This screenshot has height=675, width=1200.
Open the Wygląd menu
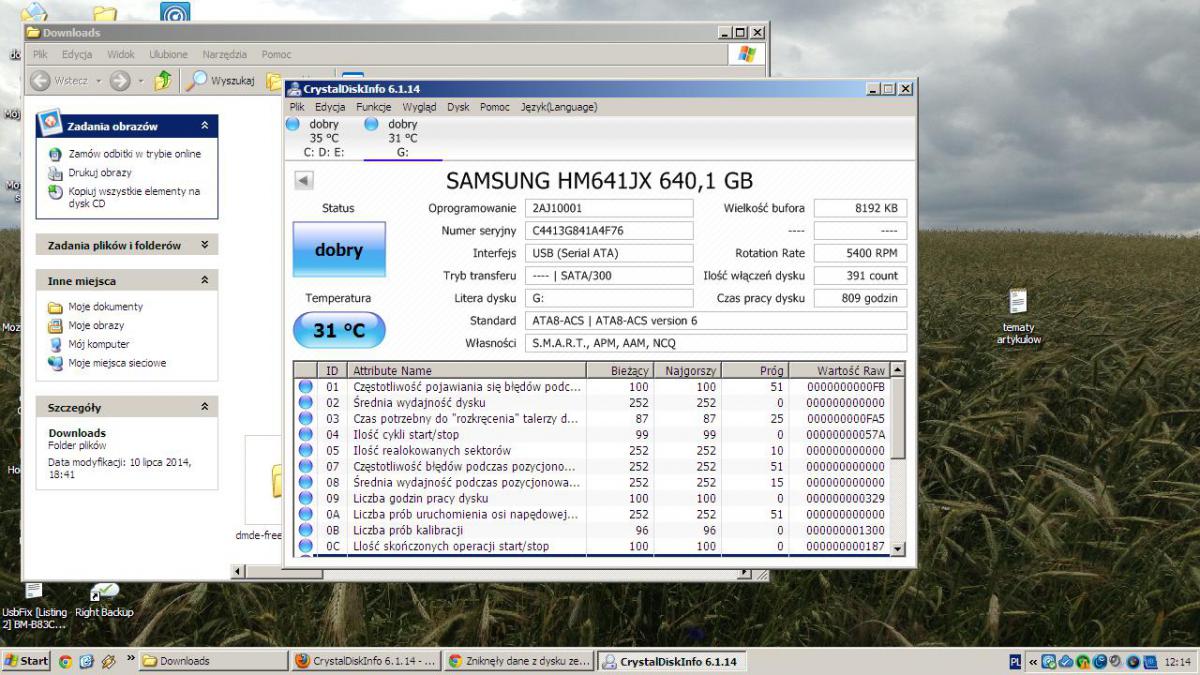coord(419,107)
